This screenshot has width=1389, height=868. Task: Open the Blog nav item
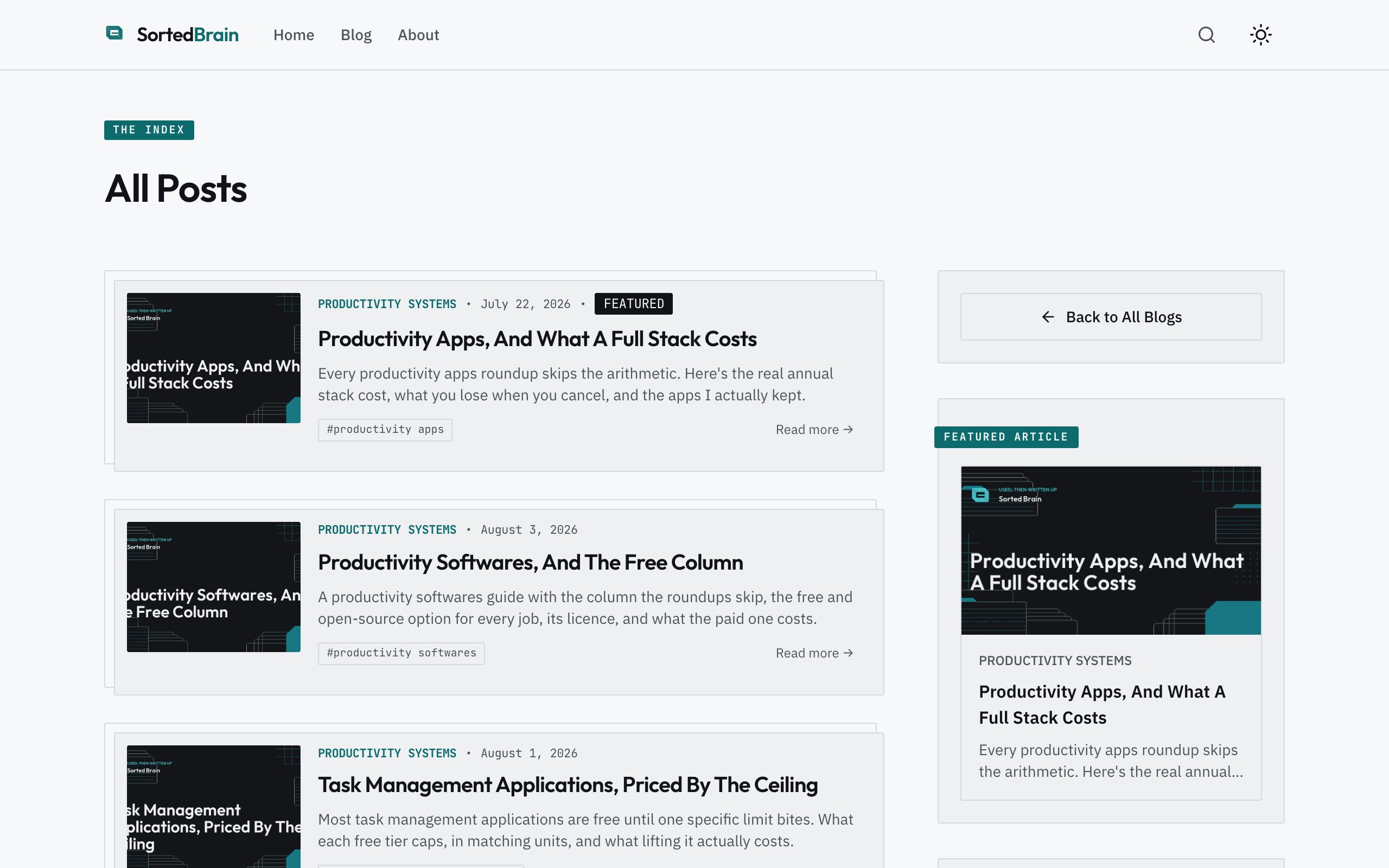click(356, 35)
